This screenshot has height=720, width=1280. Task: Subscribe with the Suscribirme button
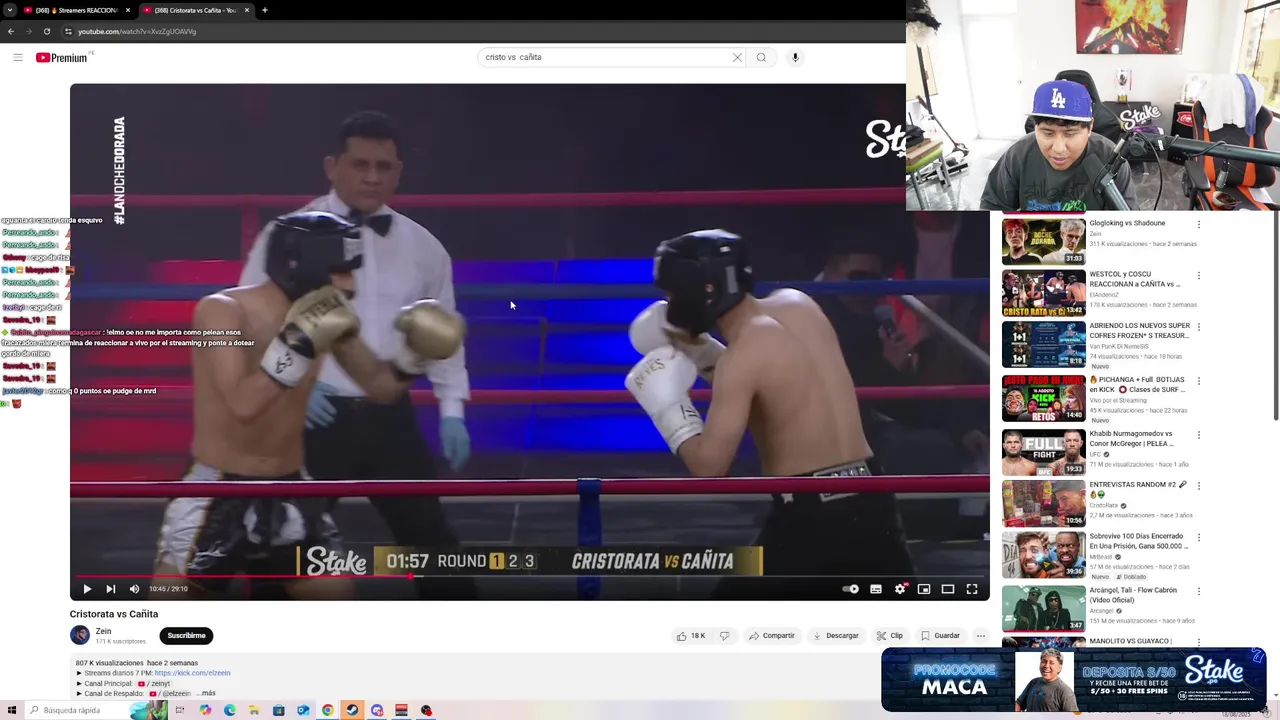pos(186,636)
